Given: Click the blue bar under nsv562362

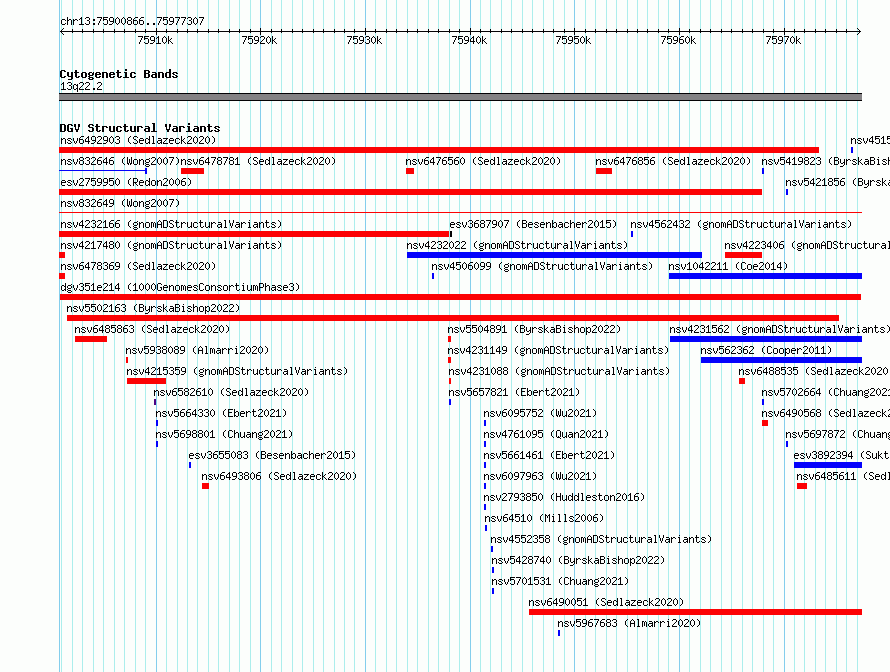Looking at the screenshot, I should coord(782,360).
